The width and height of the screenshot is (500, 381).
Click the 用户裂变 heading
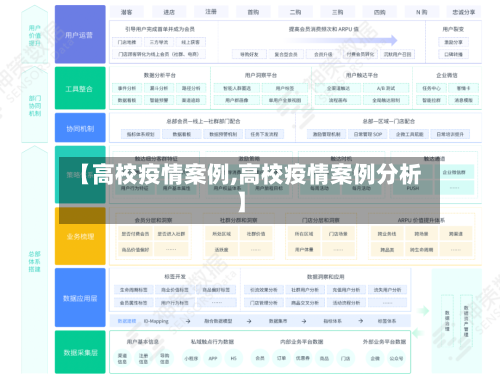[x=453, y=29]
